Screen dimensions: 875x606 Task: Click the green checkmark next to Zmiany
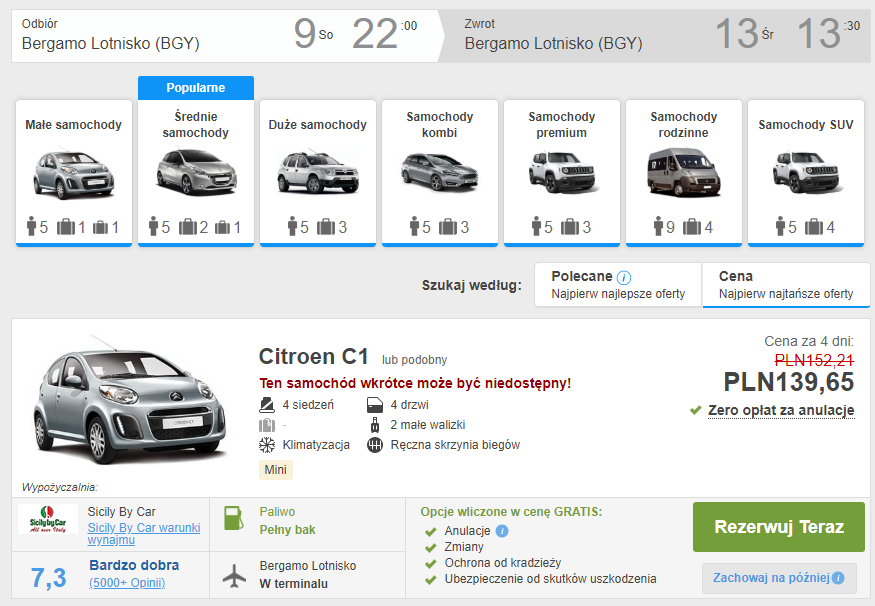coord(430,547)
